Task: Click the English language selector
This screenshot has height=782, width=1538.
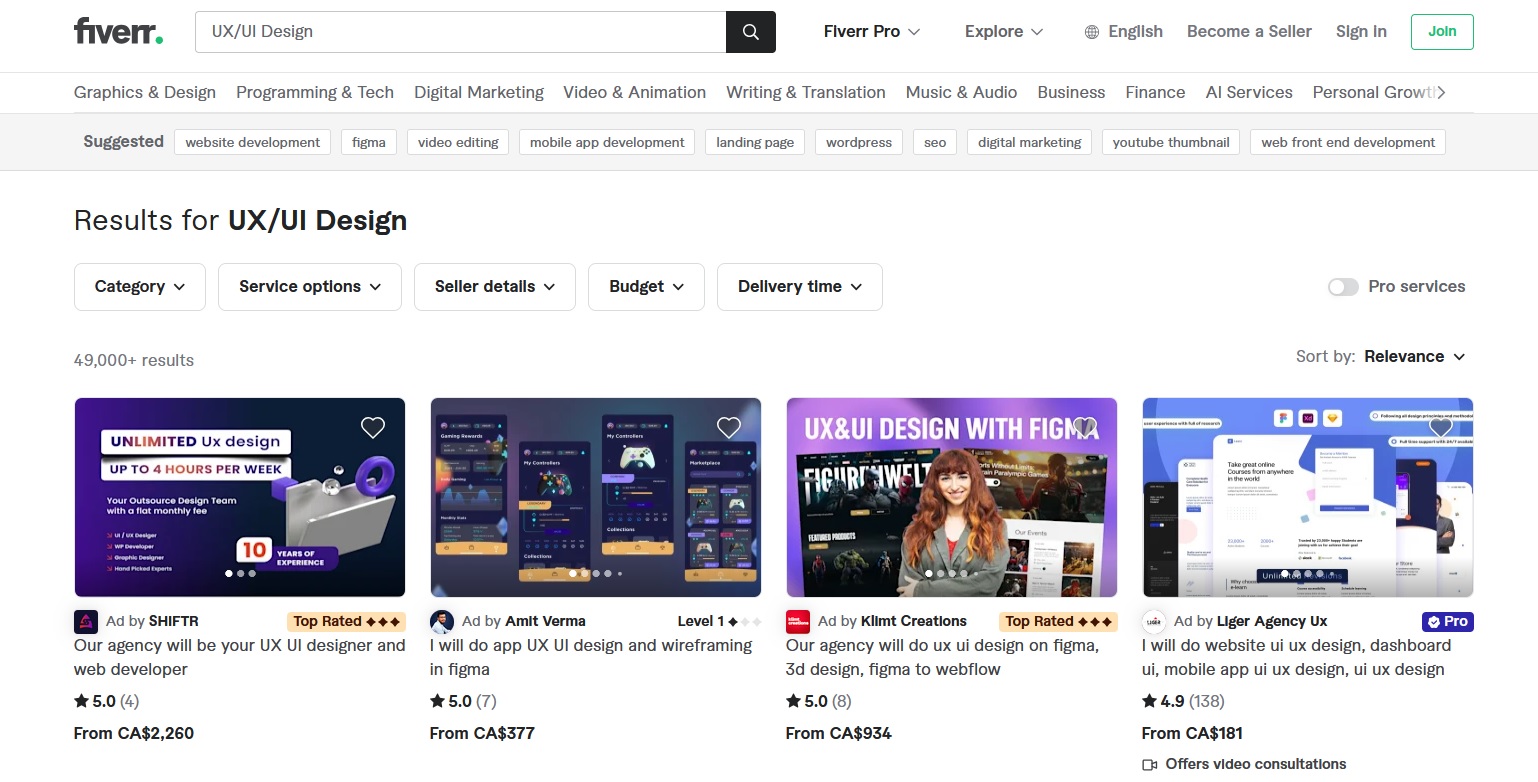Action: [x=1124, y=32]
